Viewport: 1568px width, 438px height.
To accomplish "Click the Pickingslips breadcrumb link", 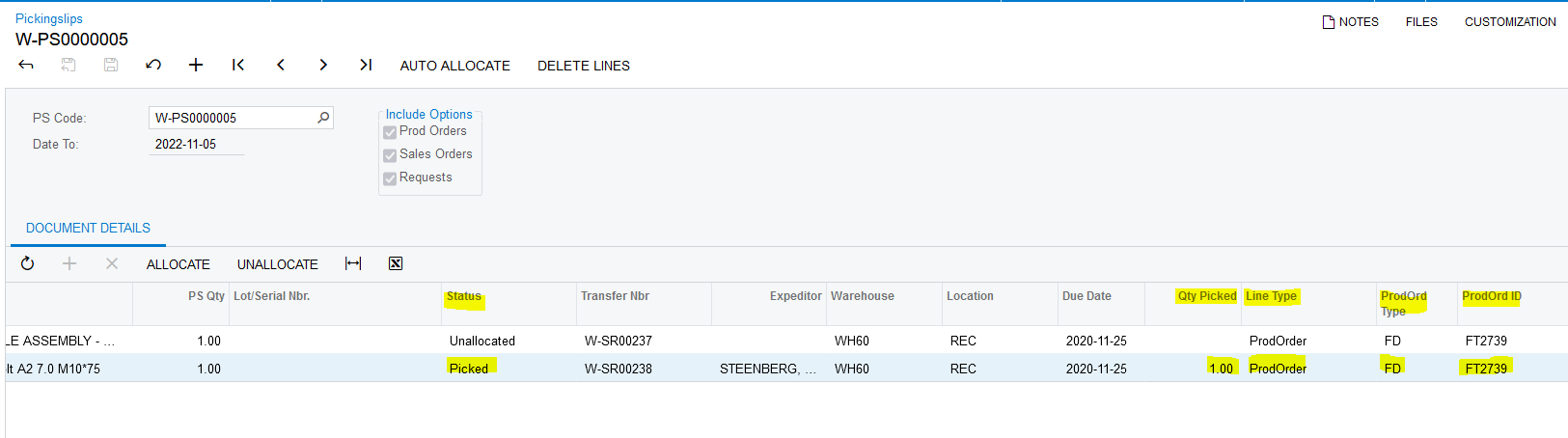I will [x=49, y=18].
